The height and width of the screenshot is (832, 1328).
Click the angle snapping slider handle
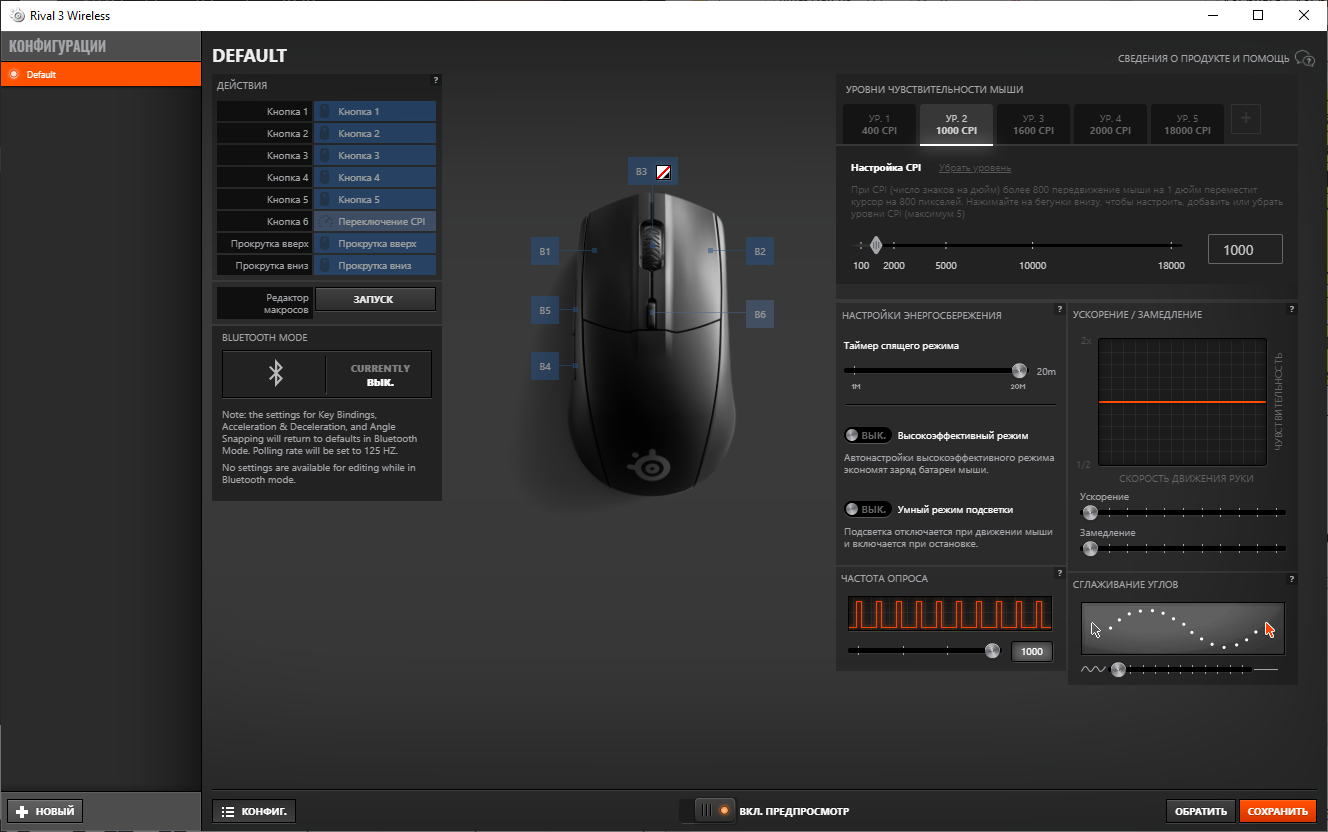(1118, 669)
